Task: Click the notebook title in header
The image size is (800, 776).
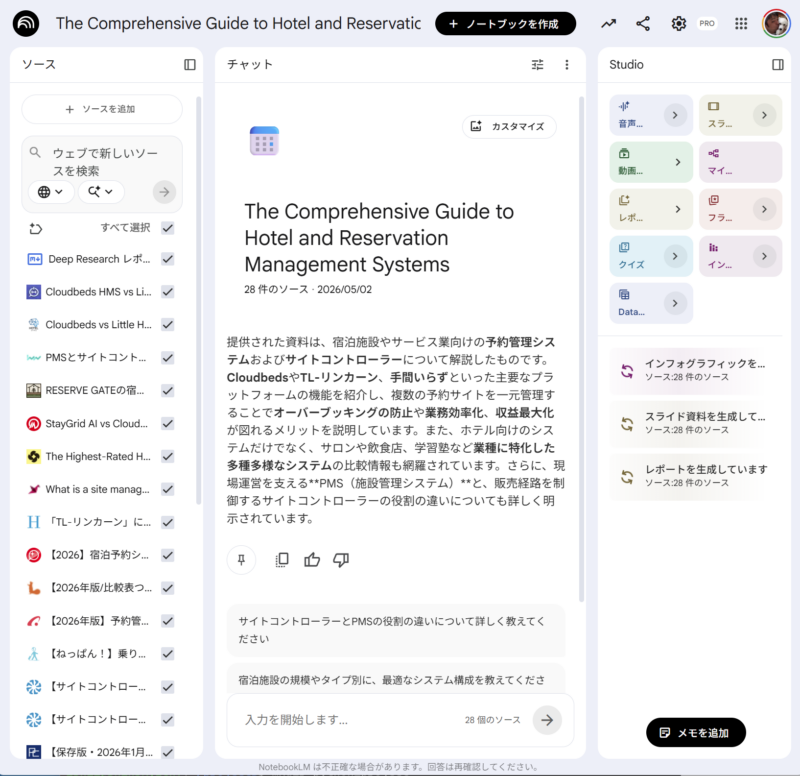Action: click(x=238, y=23)
